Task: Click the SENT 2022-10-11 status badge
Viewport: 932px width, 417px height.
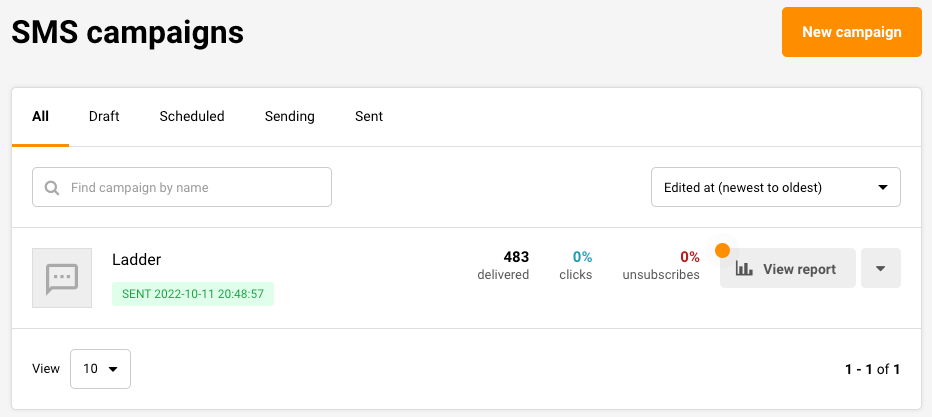Action: tap(193, 294)
